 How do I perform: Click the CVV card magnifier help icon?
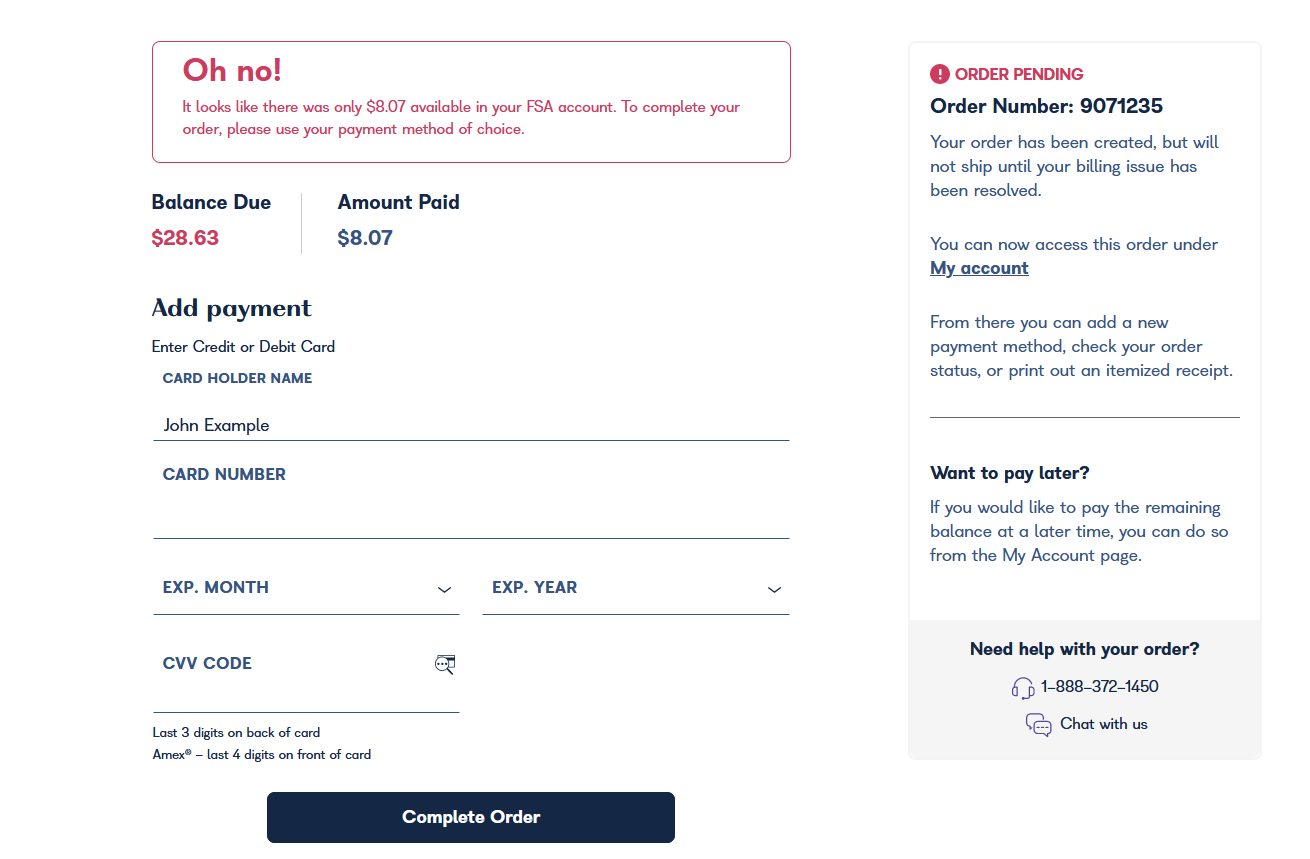[445, 664]
